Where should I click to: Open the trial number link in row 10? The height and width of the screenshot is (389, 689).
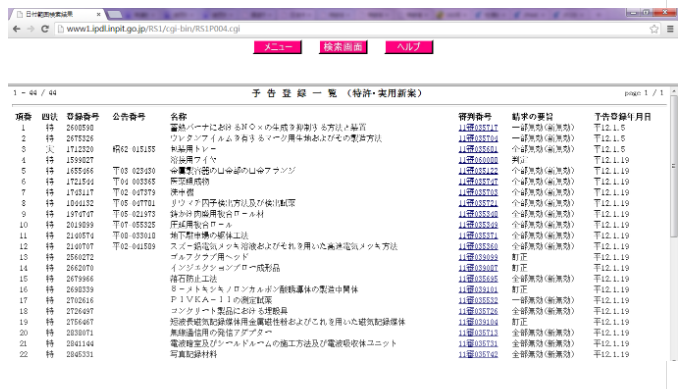tap(478, 225)
